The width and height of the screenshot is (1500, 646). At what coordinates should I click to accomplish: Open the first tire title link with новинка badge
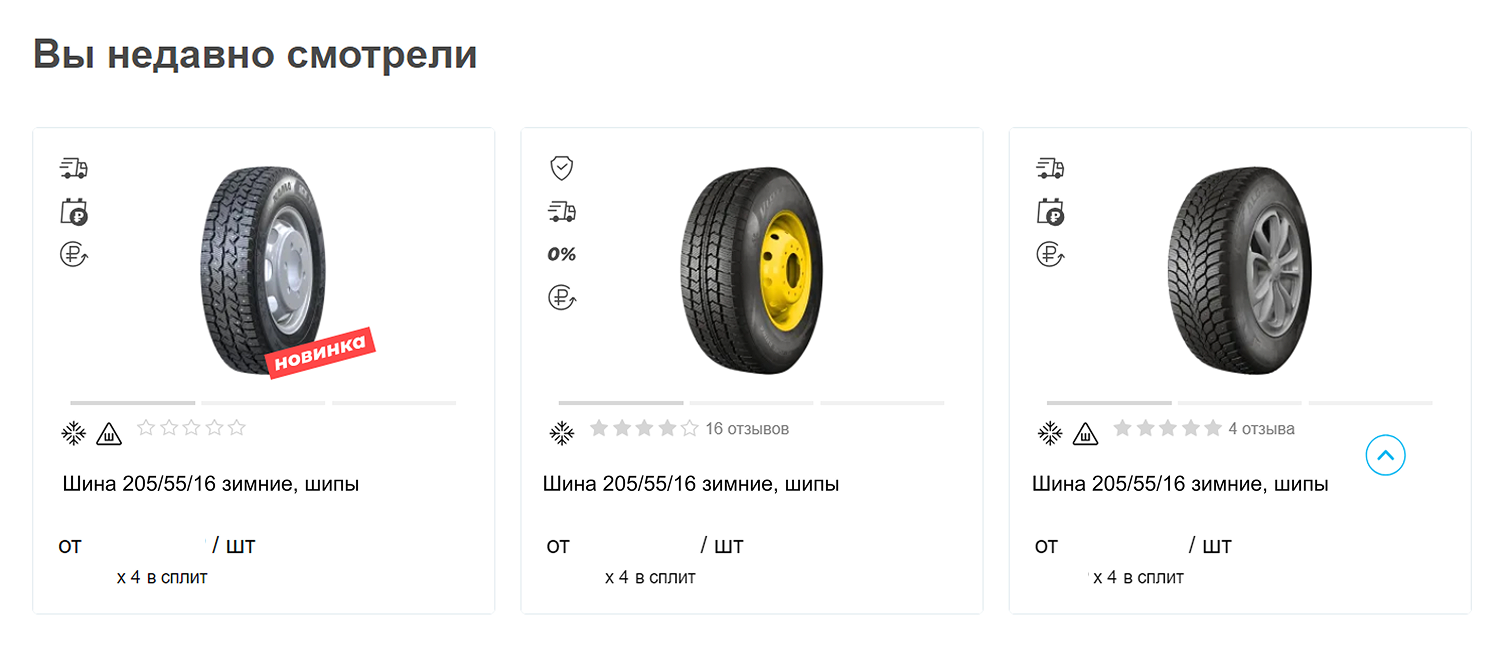211,484
